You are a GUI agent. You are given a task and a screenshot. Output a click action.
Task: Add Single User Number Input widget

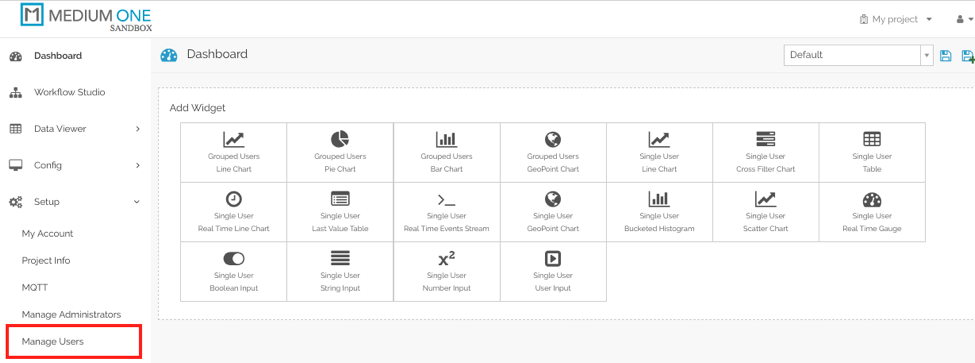pos(446,272)
